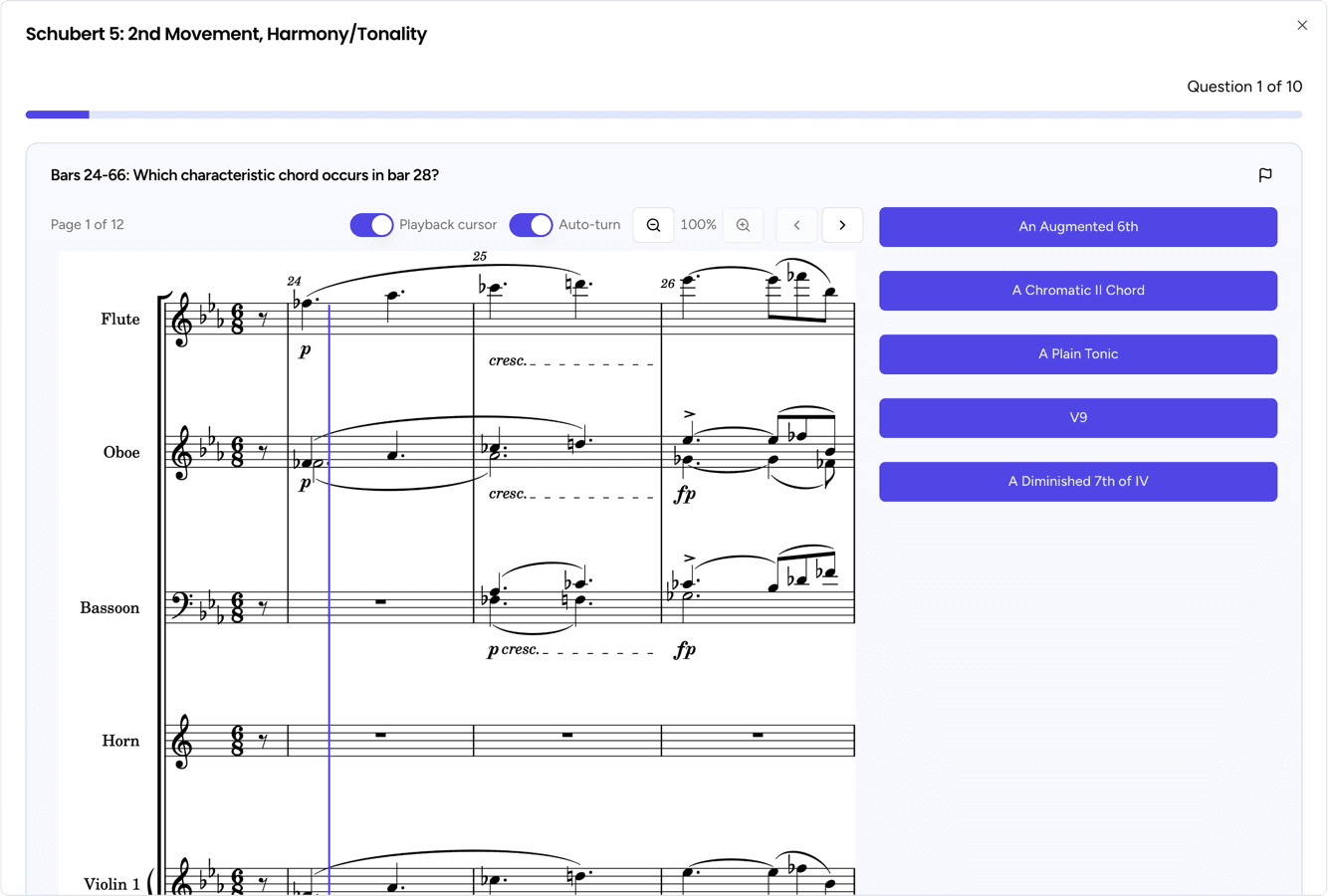The width and height of the screenshot is (1328, 896).
Task: Flag this question with the flag icon
Action: 1265,175
